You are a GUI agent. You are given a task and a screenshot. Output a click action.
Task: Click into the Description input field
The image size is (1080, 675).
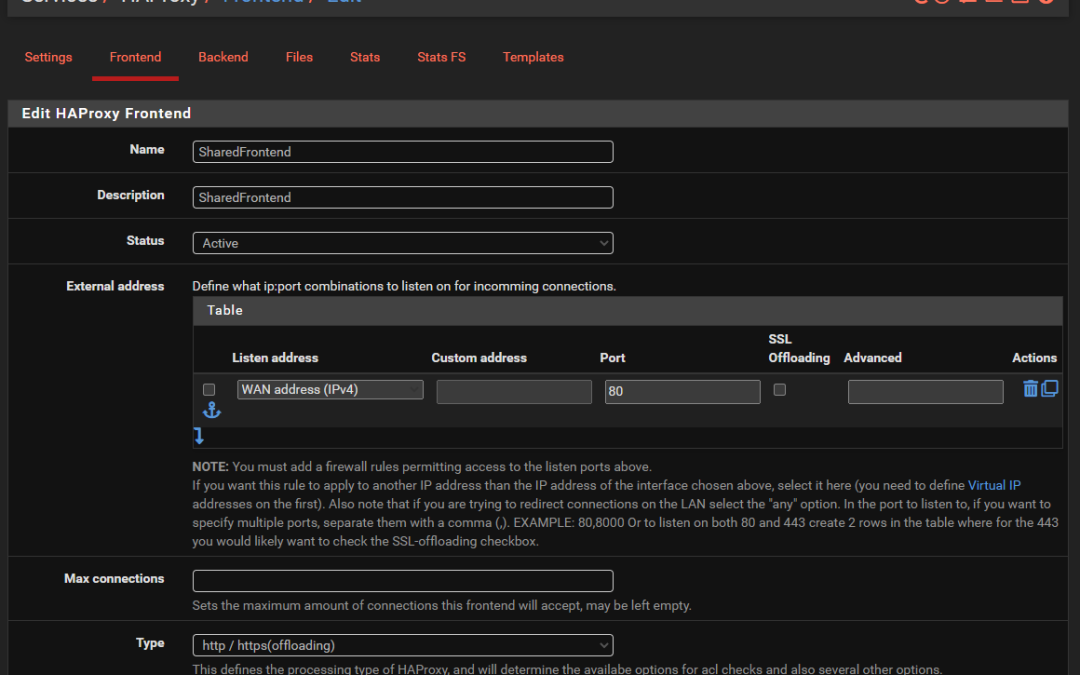point(403,198)
